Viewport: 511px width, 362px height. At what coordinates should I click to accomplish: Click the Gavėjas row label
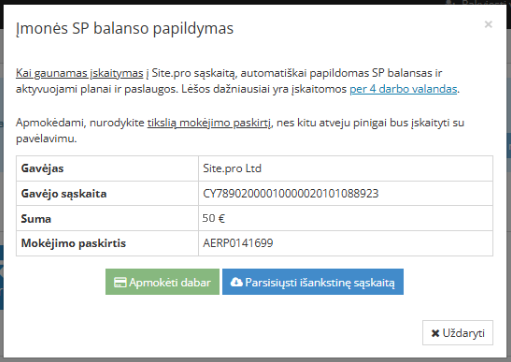[x=42, y=168]
